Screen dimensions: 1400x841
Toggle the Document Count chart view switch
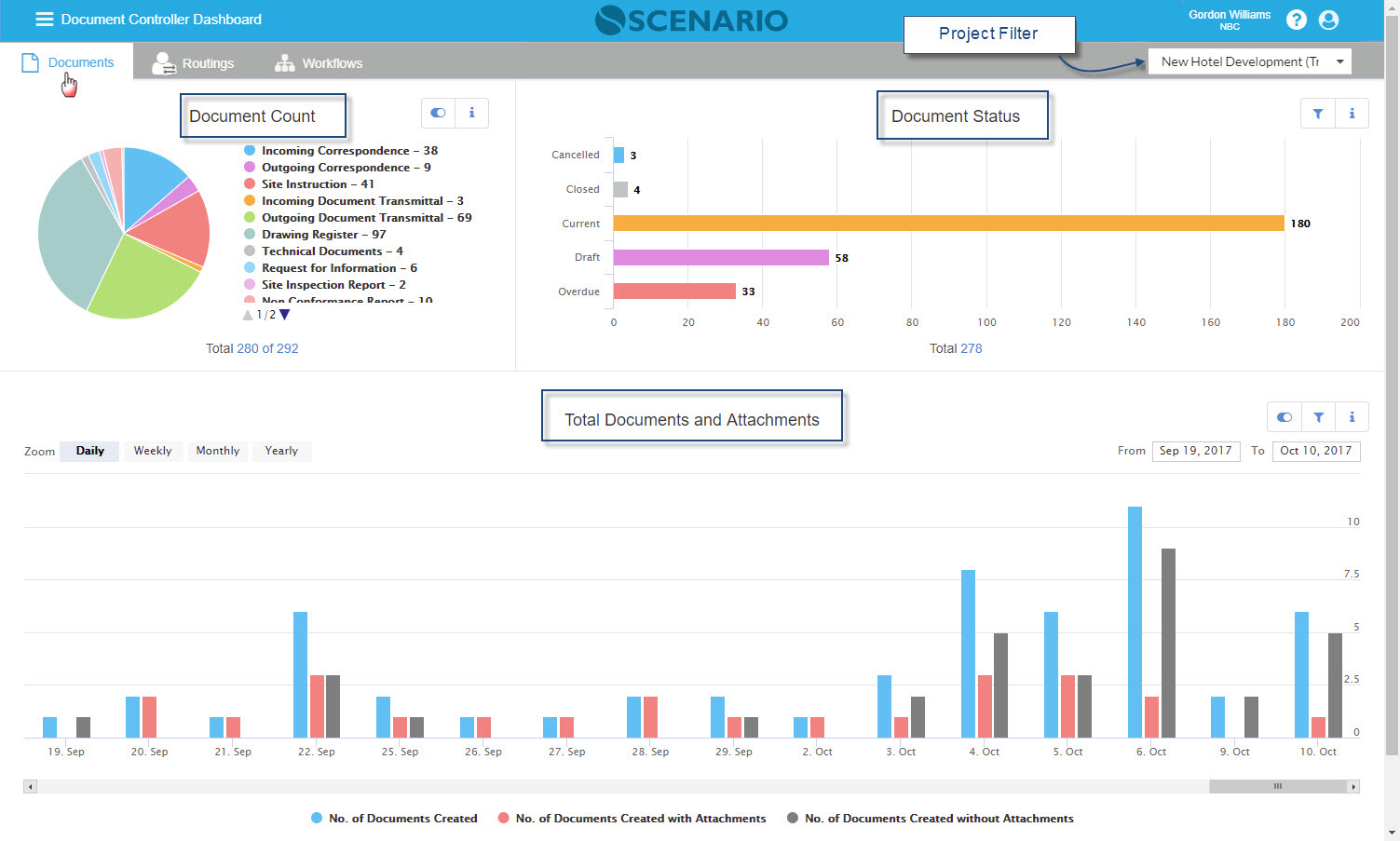[x=437, y=113]
